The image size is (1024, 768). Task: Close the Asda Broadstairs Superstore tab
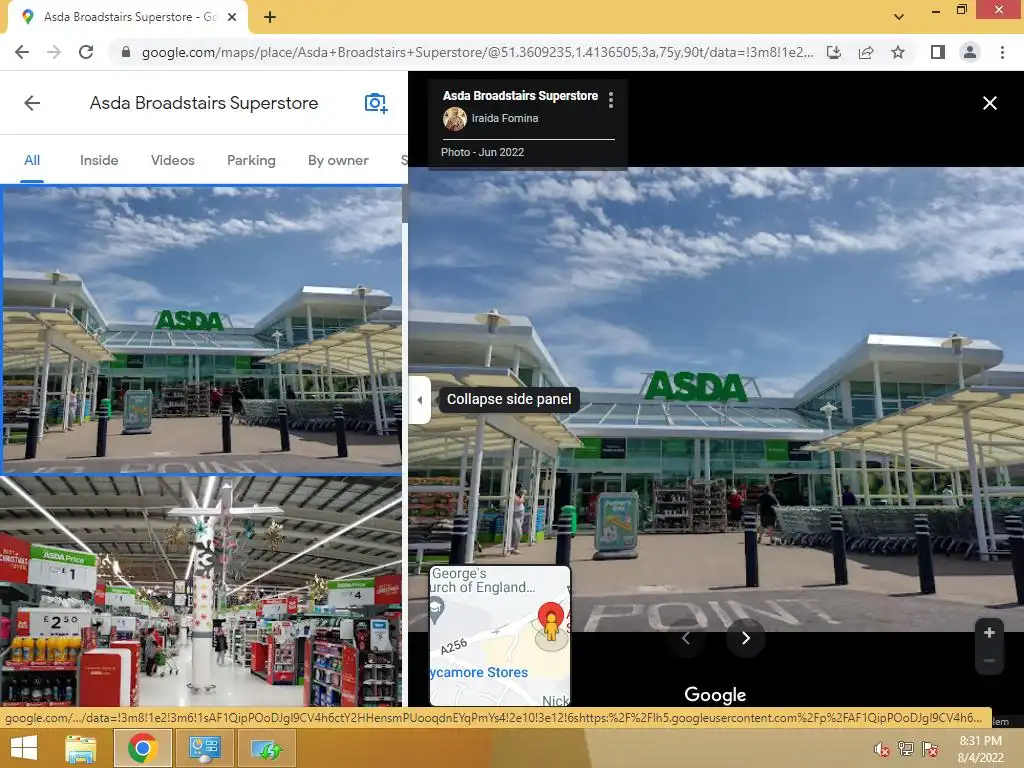pos(231,17)
